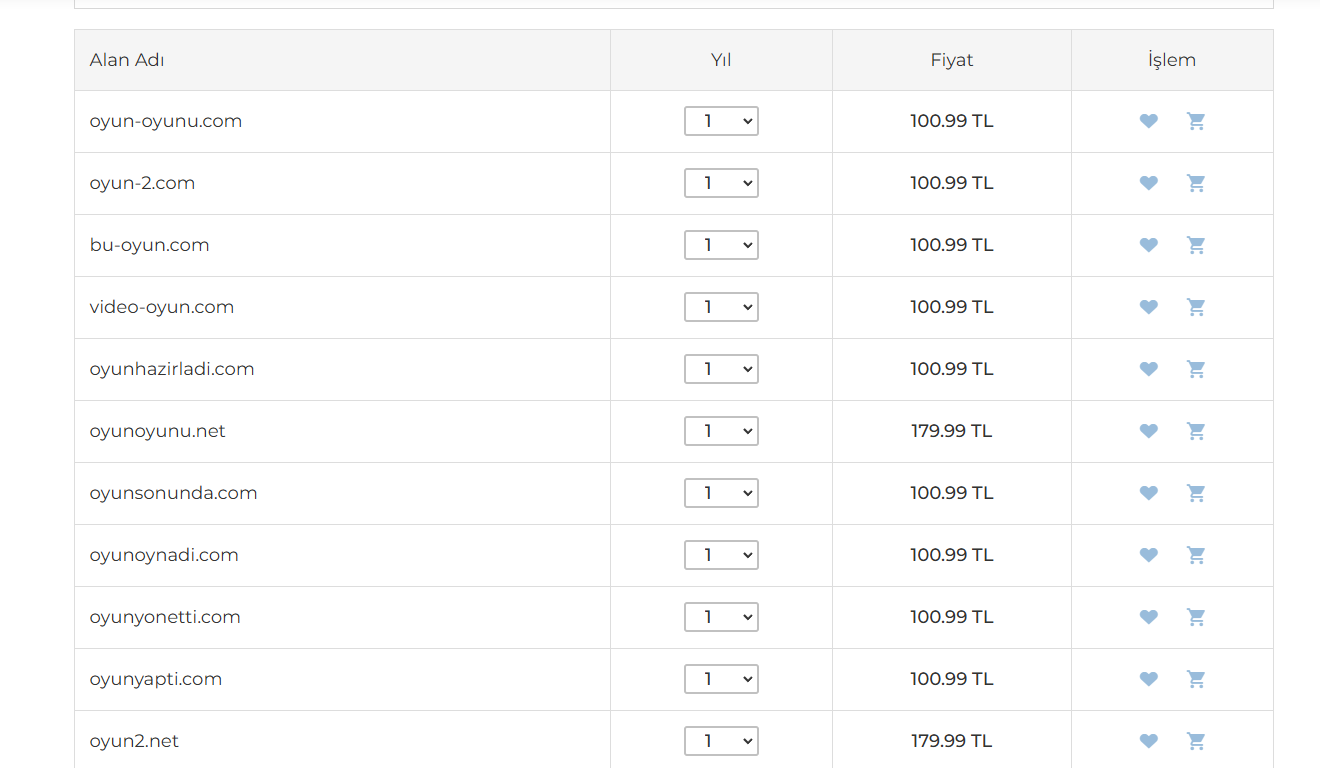This screenshot has height=768, width=1320.
Task: Click the oyun-2.com domain name
Action: [x=142, y=183]
